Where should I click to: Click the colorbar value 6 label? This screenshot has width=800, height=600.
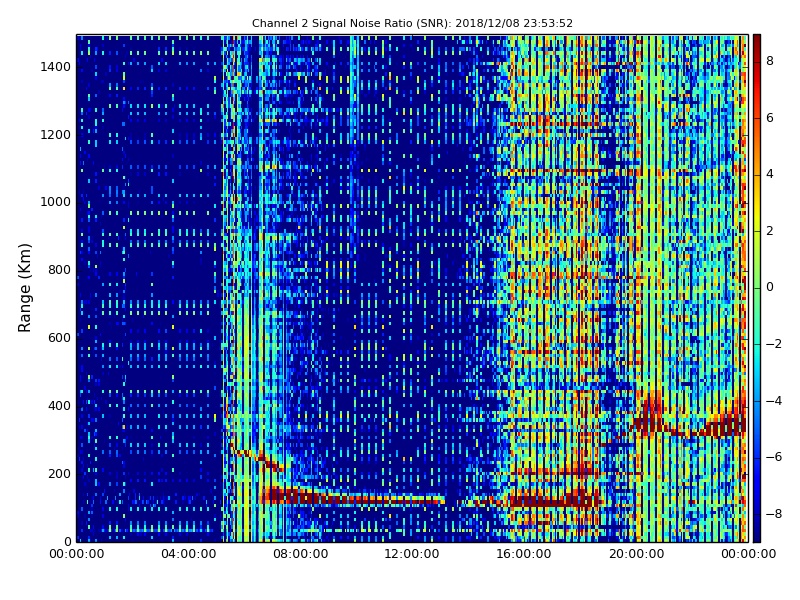(x=770, y=118)
